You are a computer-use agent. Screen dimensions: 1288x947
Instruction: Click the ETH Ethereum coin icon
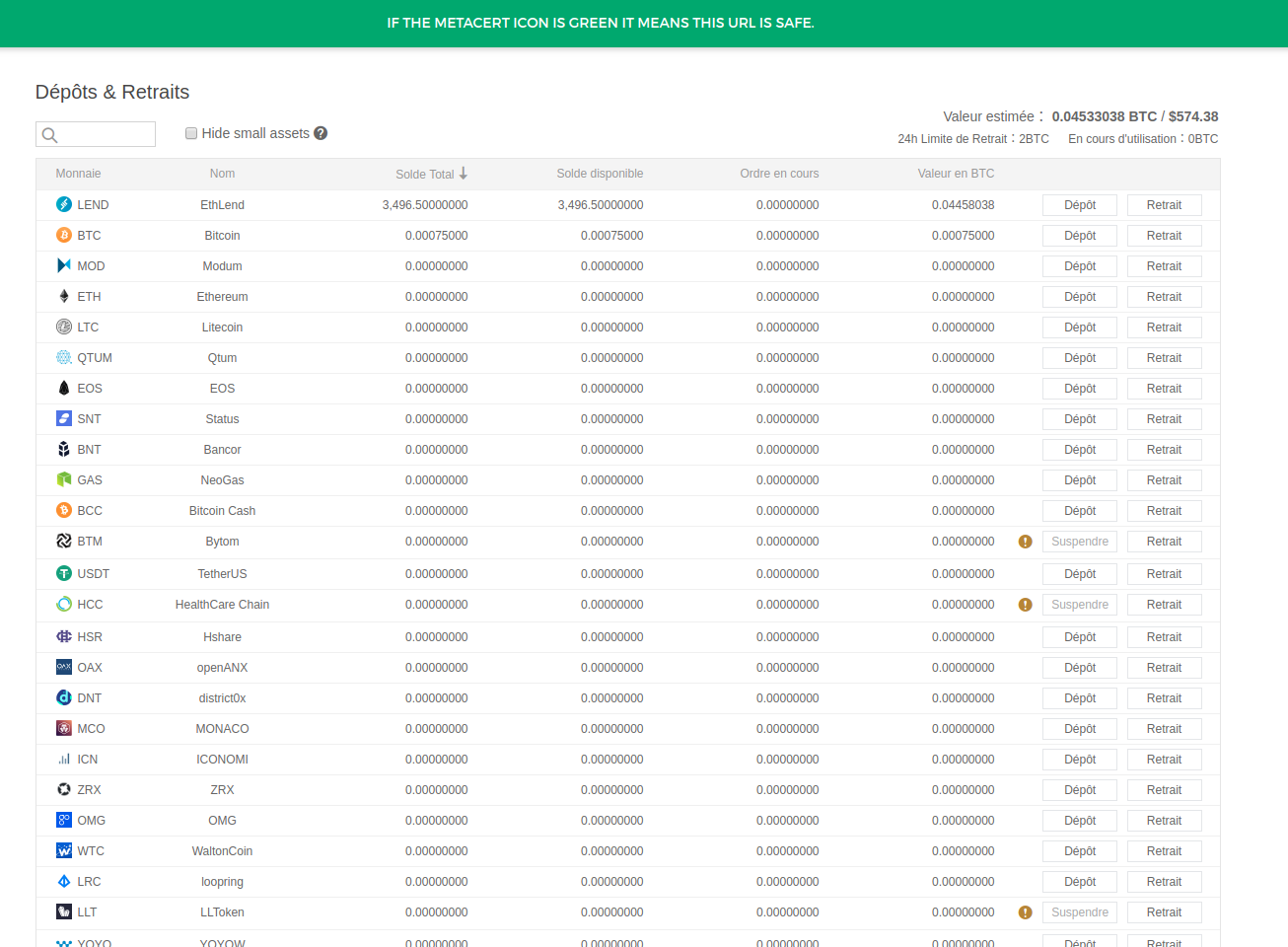pyautogui.click(x=64, y=296)
